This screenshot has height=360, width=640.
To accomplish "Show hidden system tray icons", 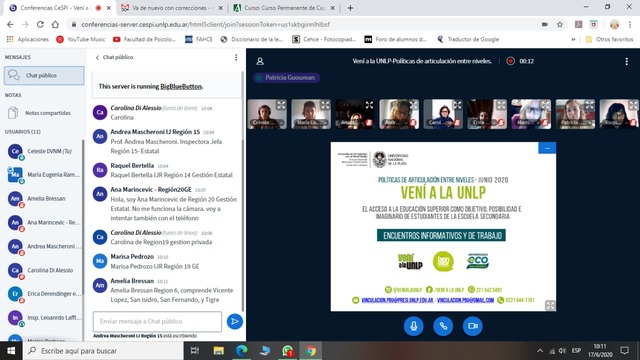I will pyautogui.click(x=540, y=351).
